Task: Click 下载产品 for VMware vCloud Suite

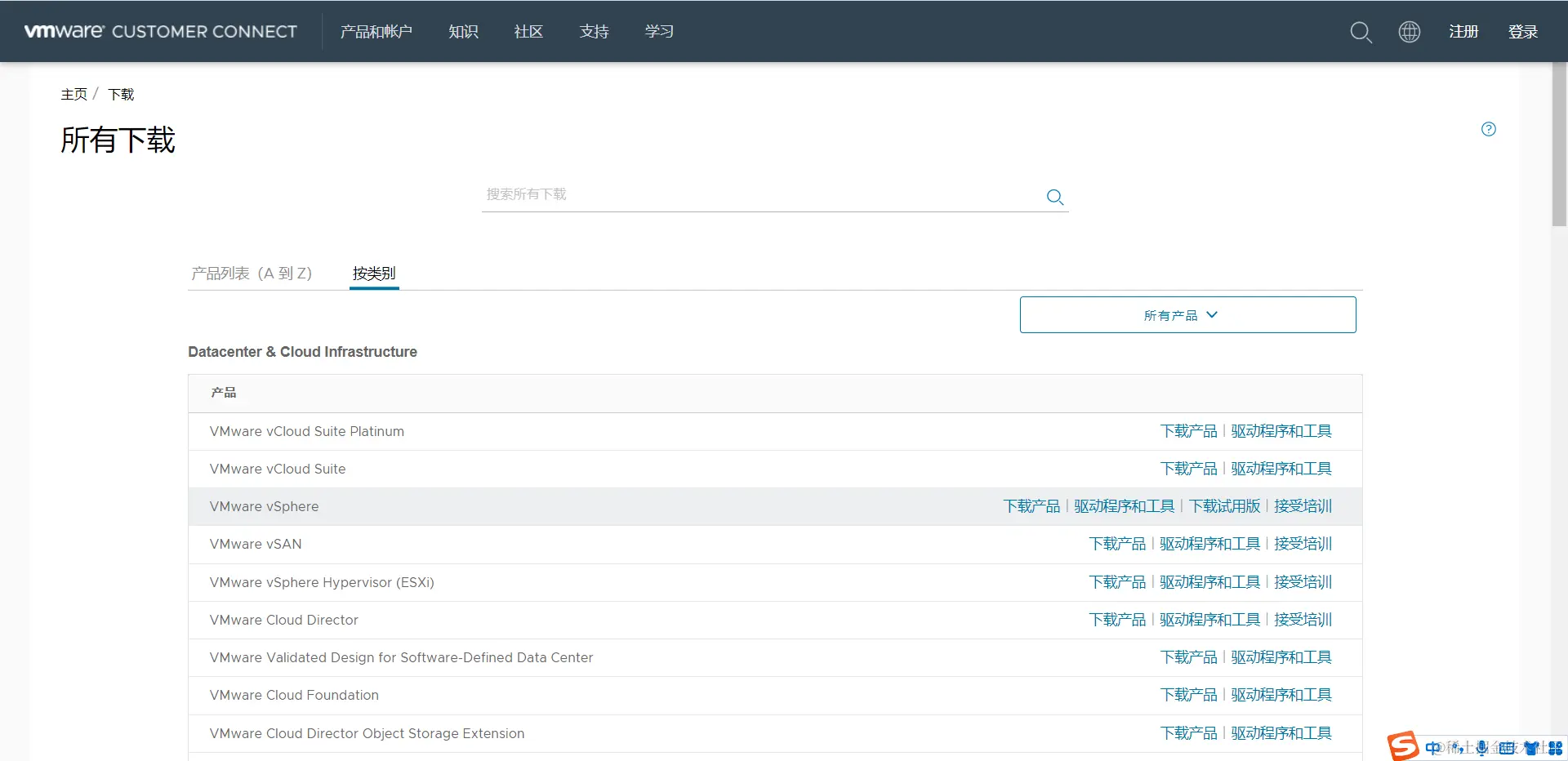Action: (x=1188, y=469)
